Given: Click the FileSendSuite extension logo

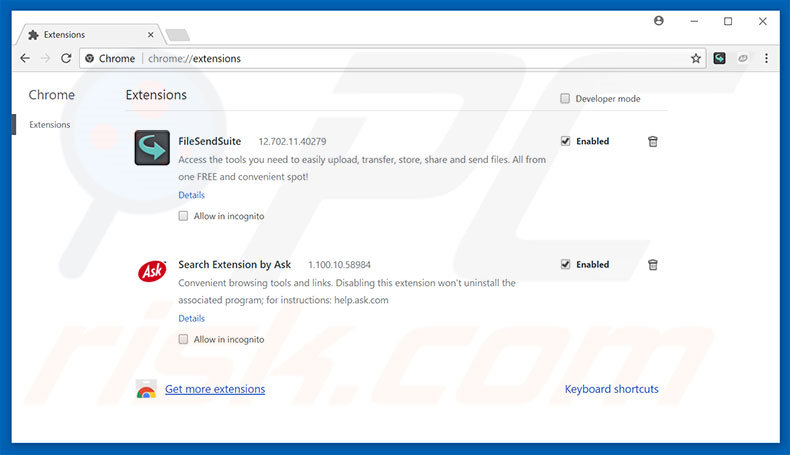Looking at the screenshot, I should pyautogui.click(x=152, y=148).
